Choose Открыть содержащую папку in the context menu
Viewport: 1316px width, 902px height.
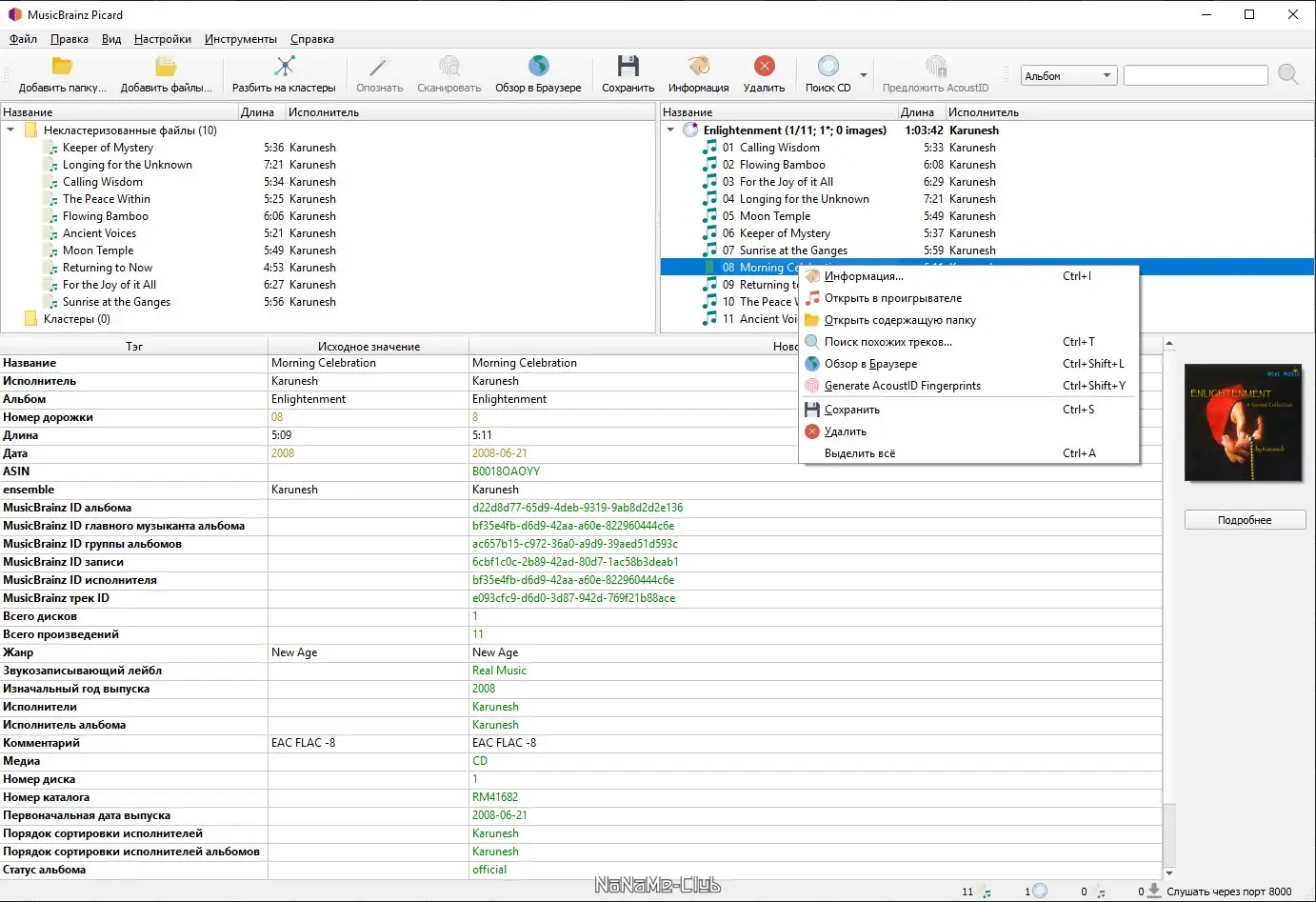pyautogui.click(x=969, y=320)
